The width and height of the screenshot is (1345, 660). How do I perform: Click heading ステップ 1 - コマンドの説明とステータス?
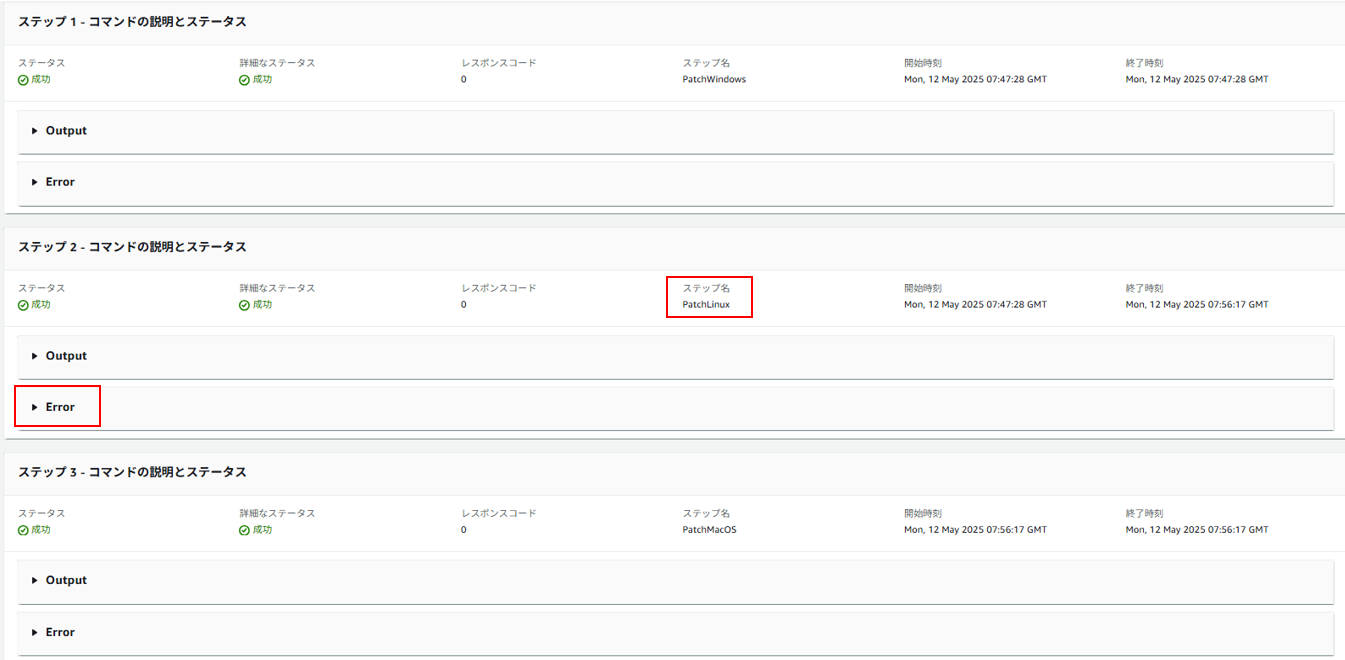coord(132,22)
